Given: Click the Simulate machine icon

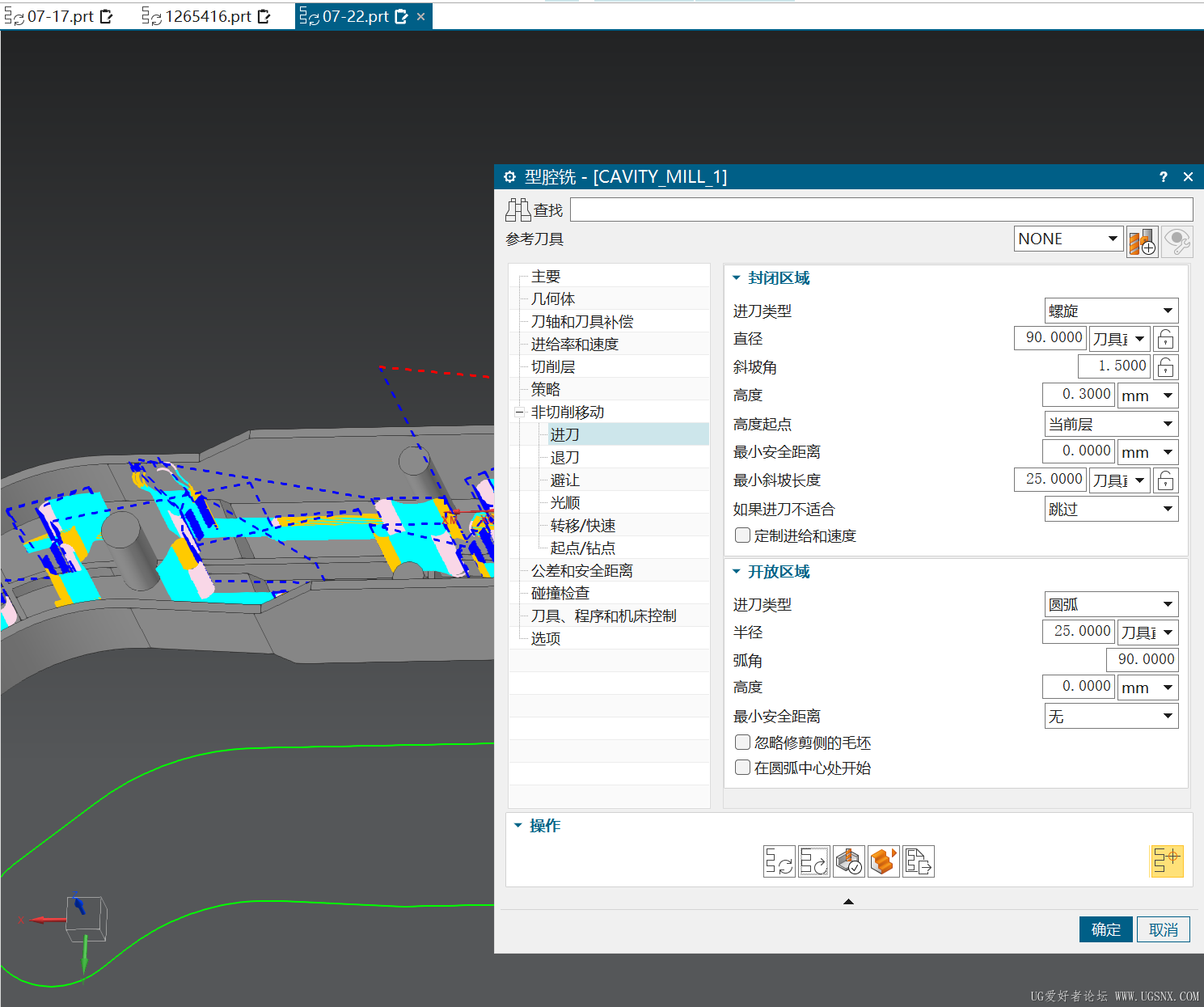Looking at the screenshot, I should point(884,861).
